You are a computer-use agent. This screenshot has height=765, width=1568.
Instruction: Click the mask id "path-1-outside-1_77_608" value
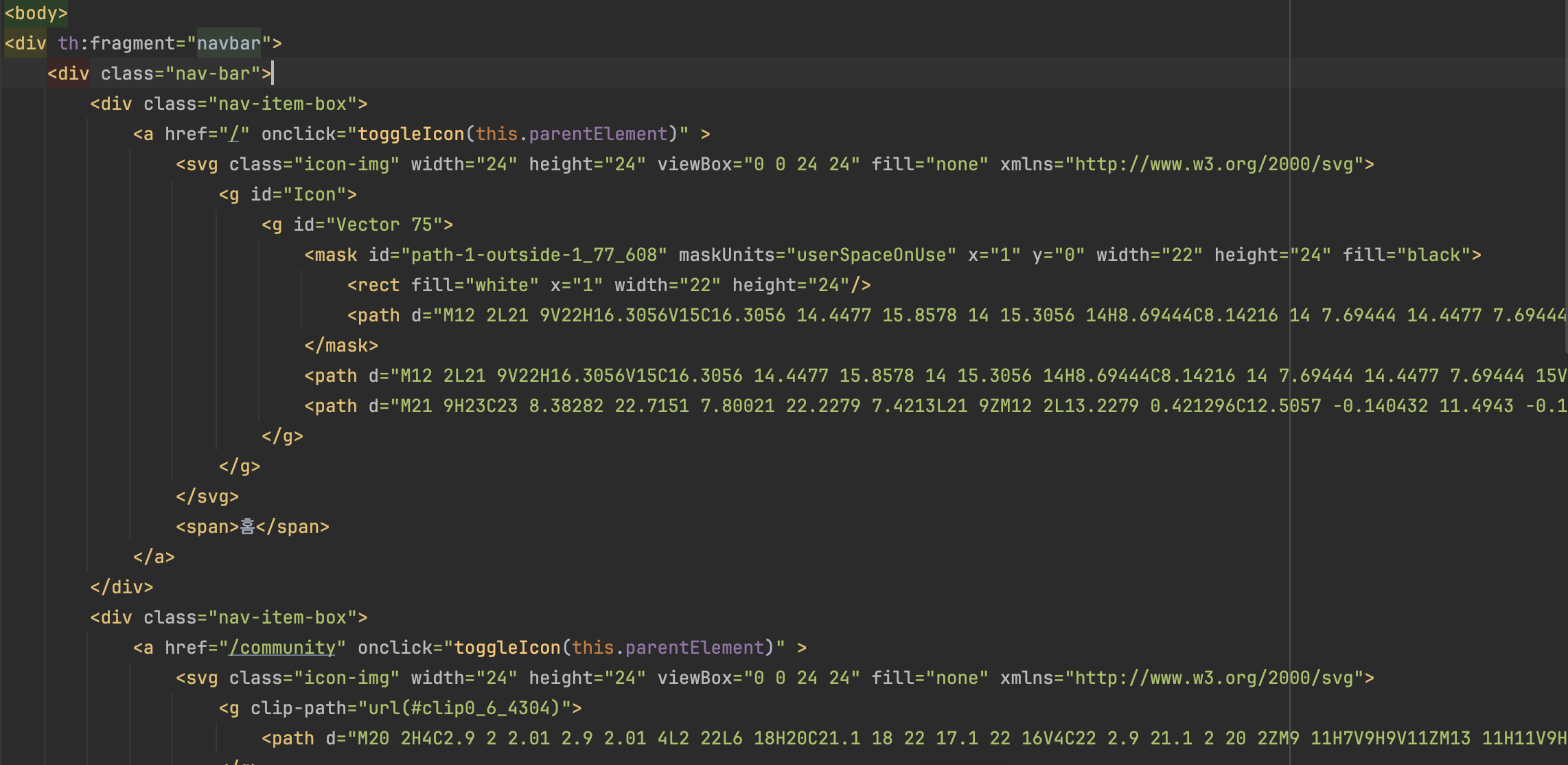click(x=533, y=255)
